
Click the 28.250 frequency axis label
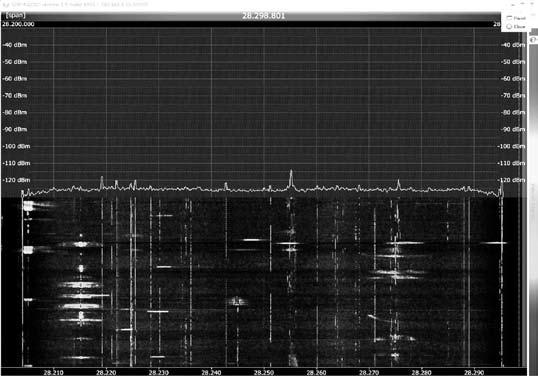(x=264, y=373)
